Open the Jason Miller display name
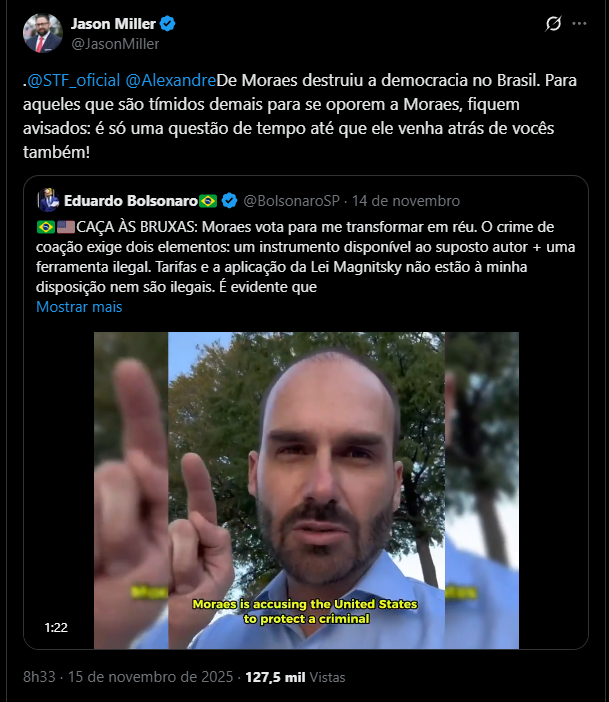Viewport: 609px width, 702px height. tap(113, 23)
